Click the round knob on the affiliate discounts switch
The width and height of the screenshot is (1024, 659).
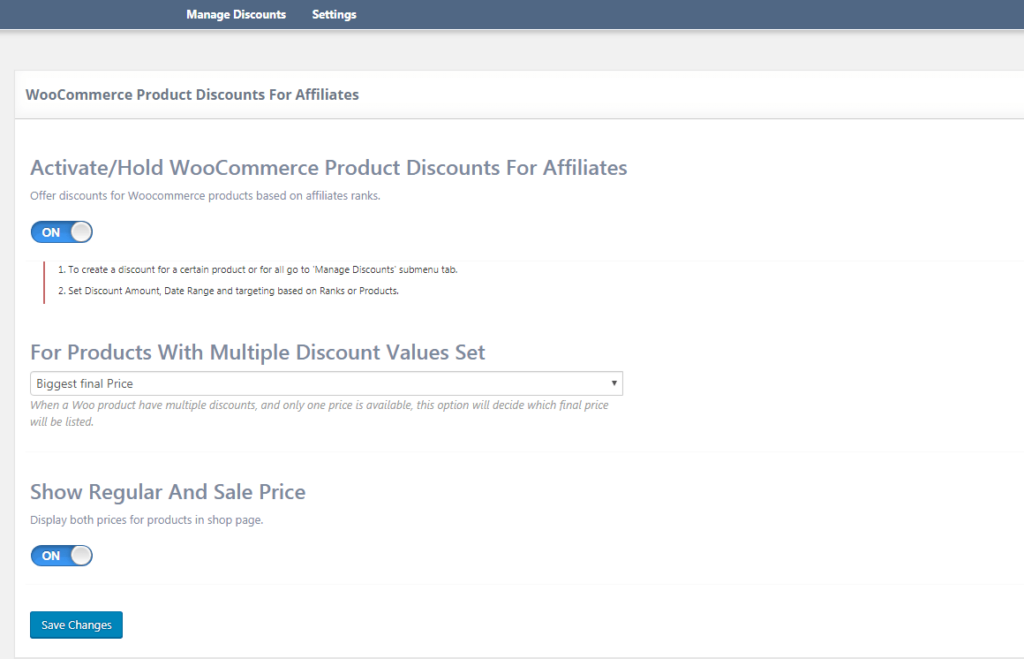(81, 232)
